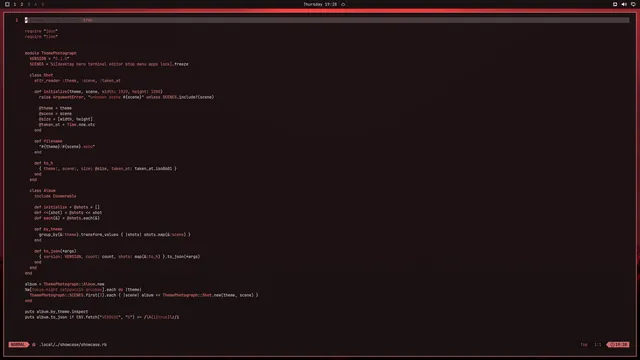Open the Thursday 19:28 clock
640x360 pixels.
tap(320, 4)
